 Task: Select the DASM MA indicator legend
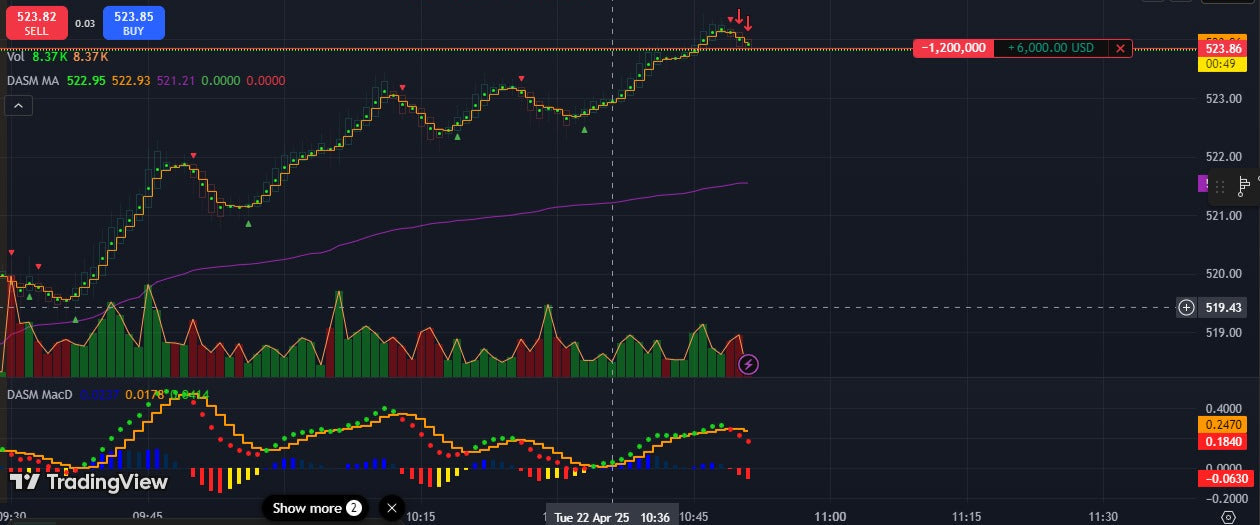pos(33,80)
